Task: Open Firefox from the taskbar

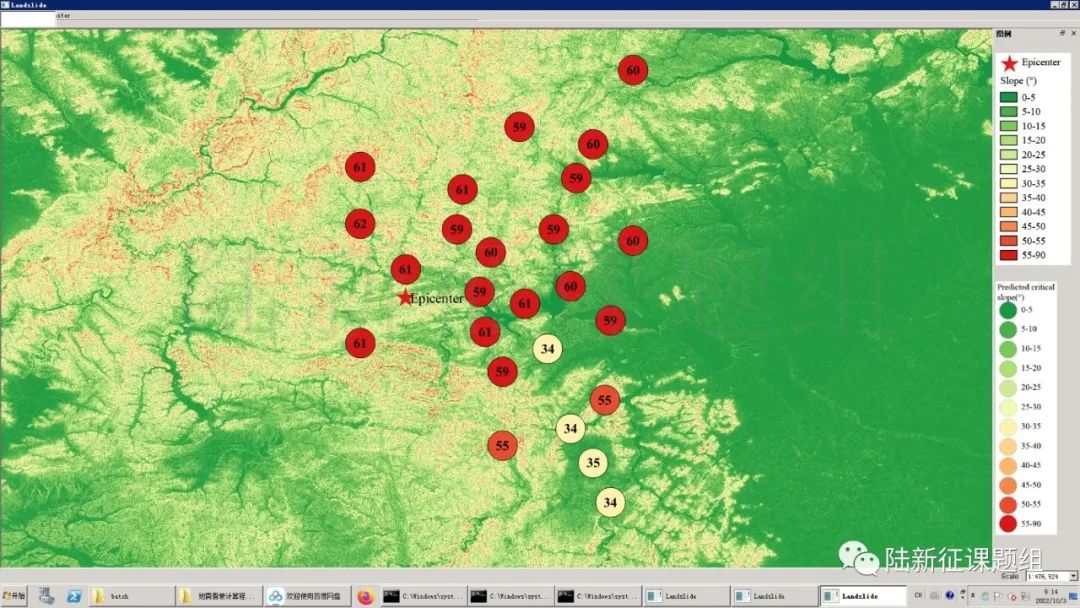Action: click(x=364, y=596)
